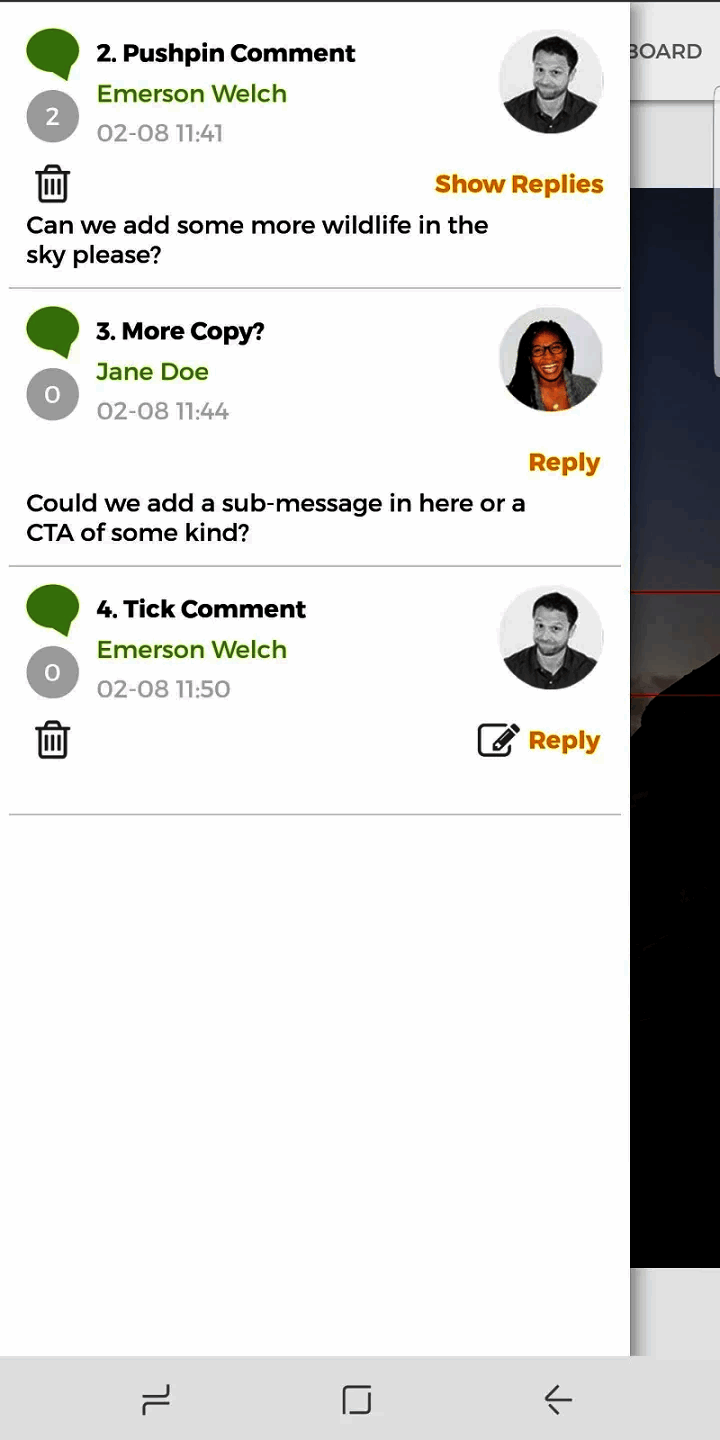
Task: Open Emerson Welch's avatar on Tick Comment
Action: coord(551,637)
